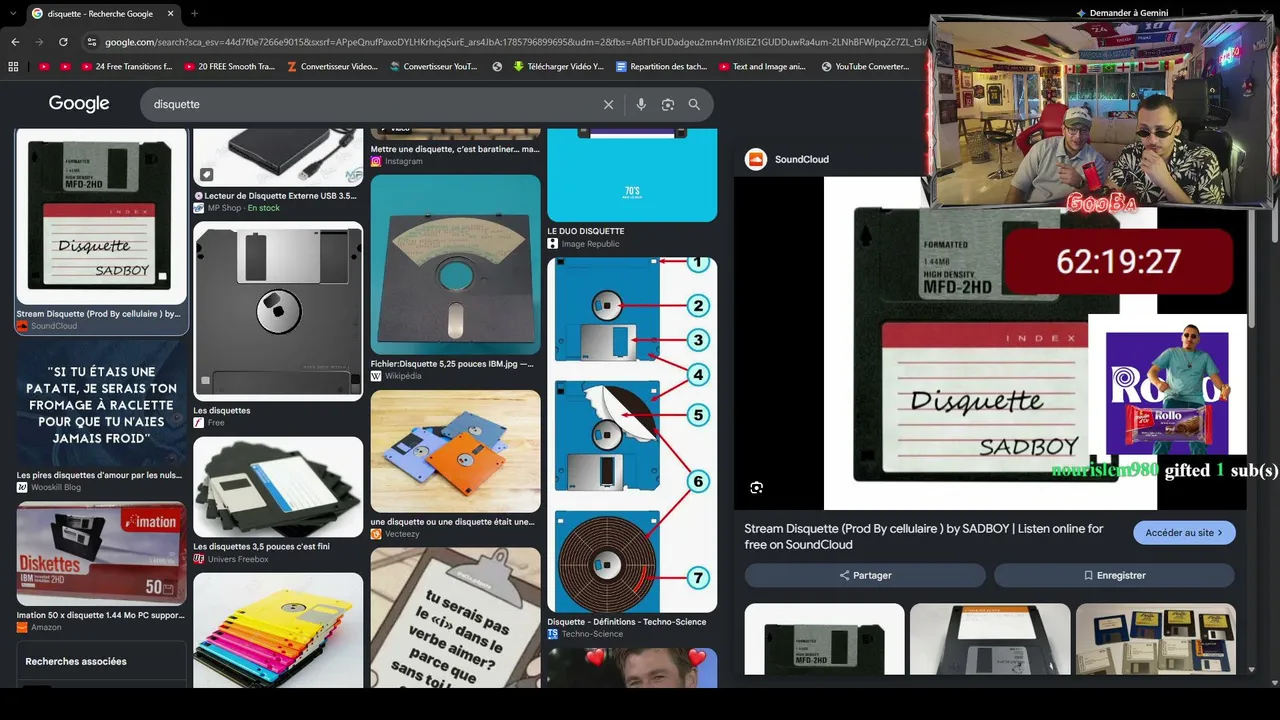Open 'Les pires disquettes d'amour' result title

point(100,475)
